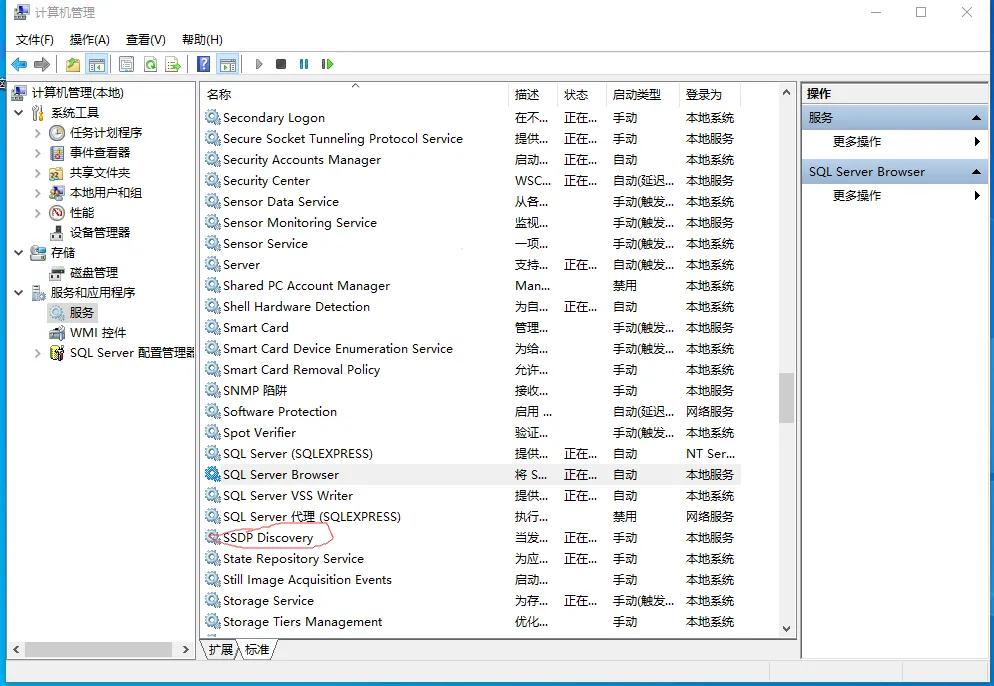Click the Refresh toolbar icon
The image size is (994, 686).
[x=150, y=64]
